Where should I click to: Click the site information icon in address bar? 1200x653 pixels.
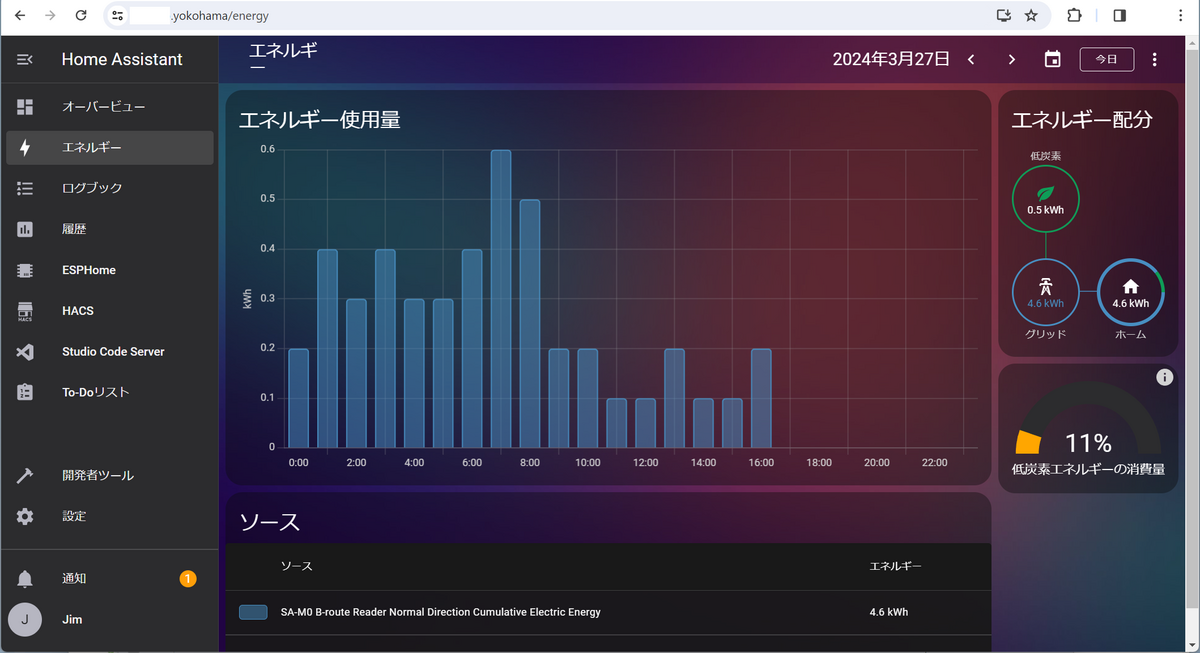(x=118, y=16)
